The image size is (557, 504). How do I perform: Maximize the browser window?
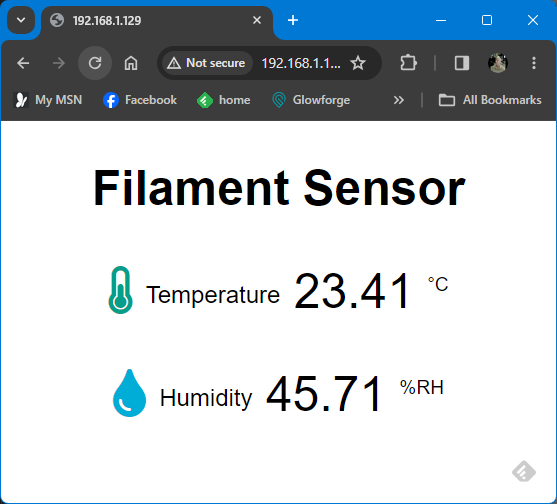[487, 20]
